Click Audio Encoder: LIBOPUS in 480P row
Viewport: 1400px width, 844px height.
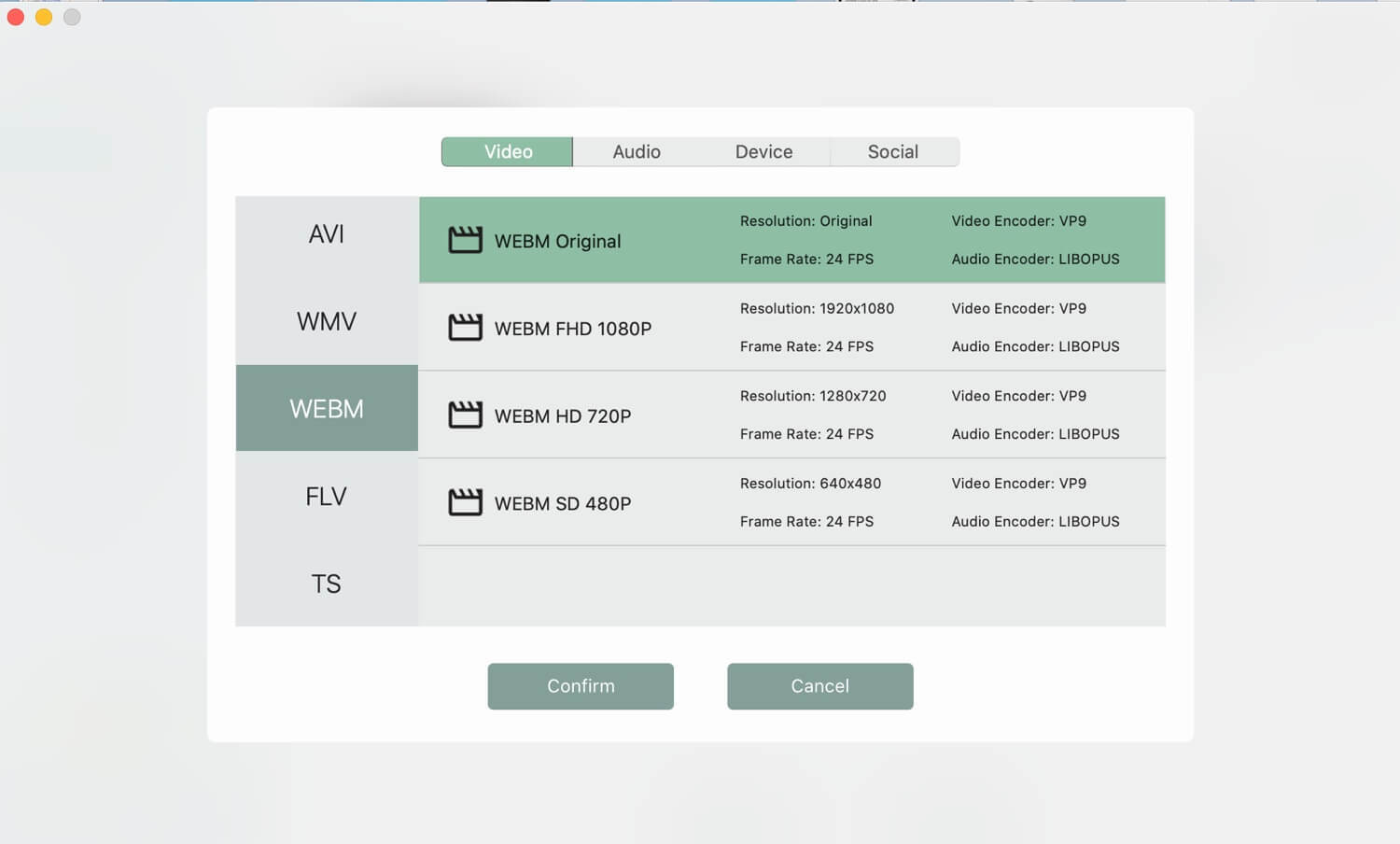(1035, 521)
